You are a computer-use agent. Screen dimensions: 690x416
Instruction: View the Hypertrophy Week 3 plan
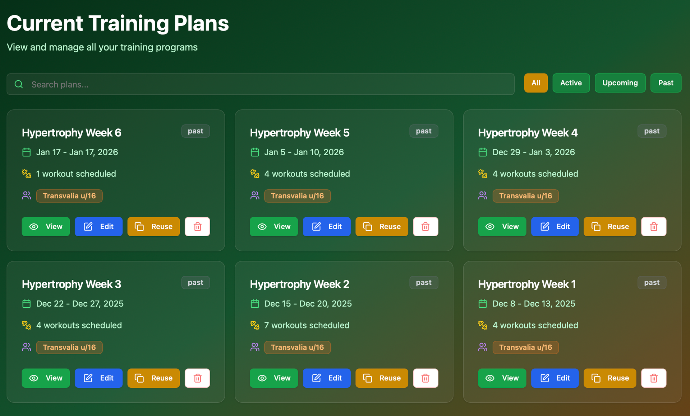46,378
